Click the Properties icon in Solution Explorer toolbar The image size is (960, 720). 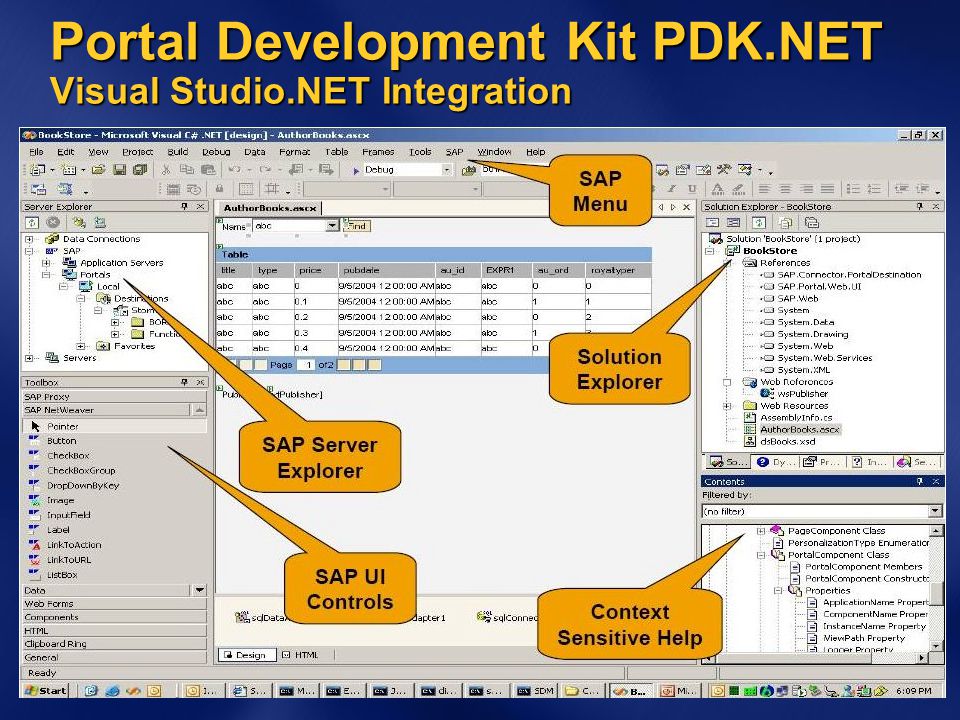811,222
